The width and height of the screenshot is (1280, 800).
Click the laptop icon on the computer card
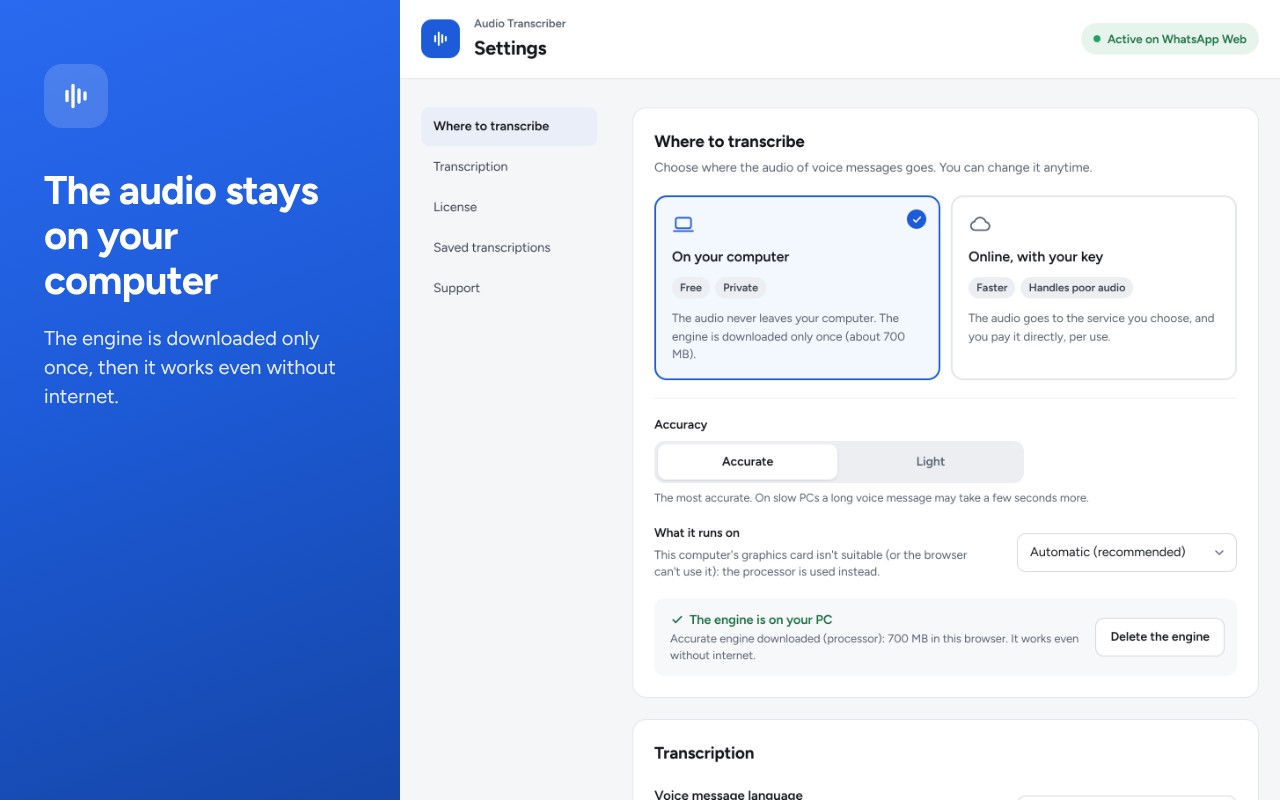pyautogui.click(x=683, y=224)
